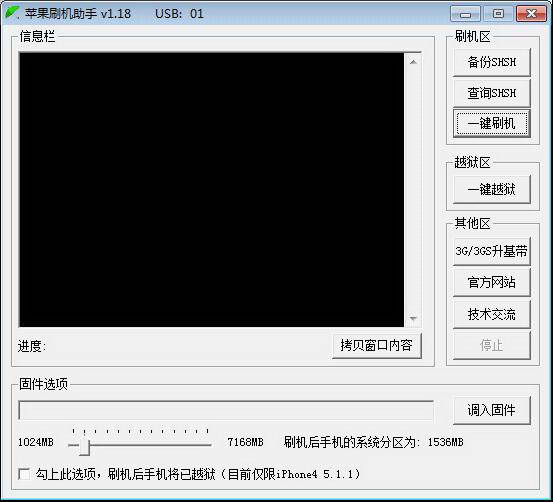Minimize the 苹果刷机助手 window
553x502 pixels.
[466, 14]
